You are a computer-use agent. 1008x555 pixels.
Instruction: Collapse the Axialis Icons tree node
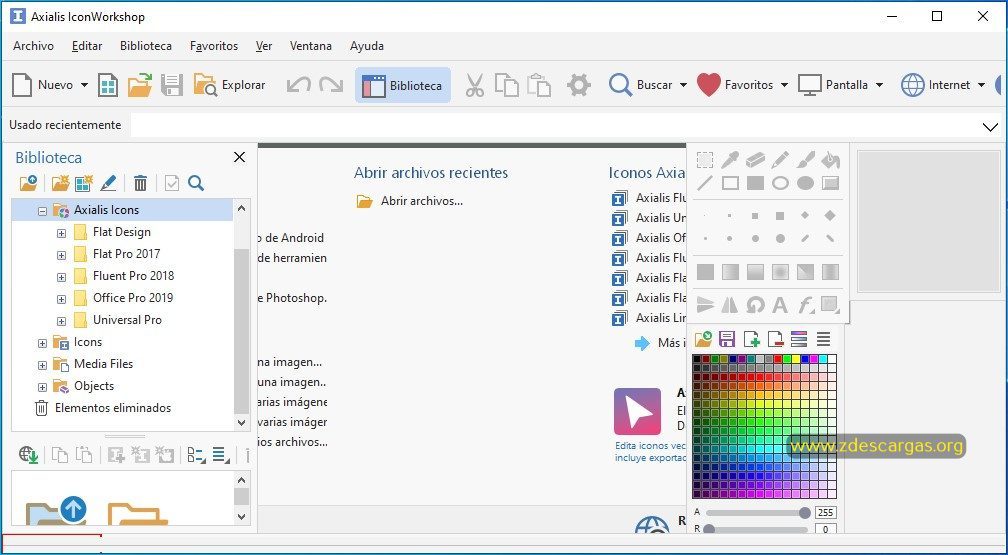[x=42, y=210]
